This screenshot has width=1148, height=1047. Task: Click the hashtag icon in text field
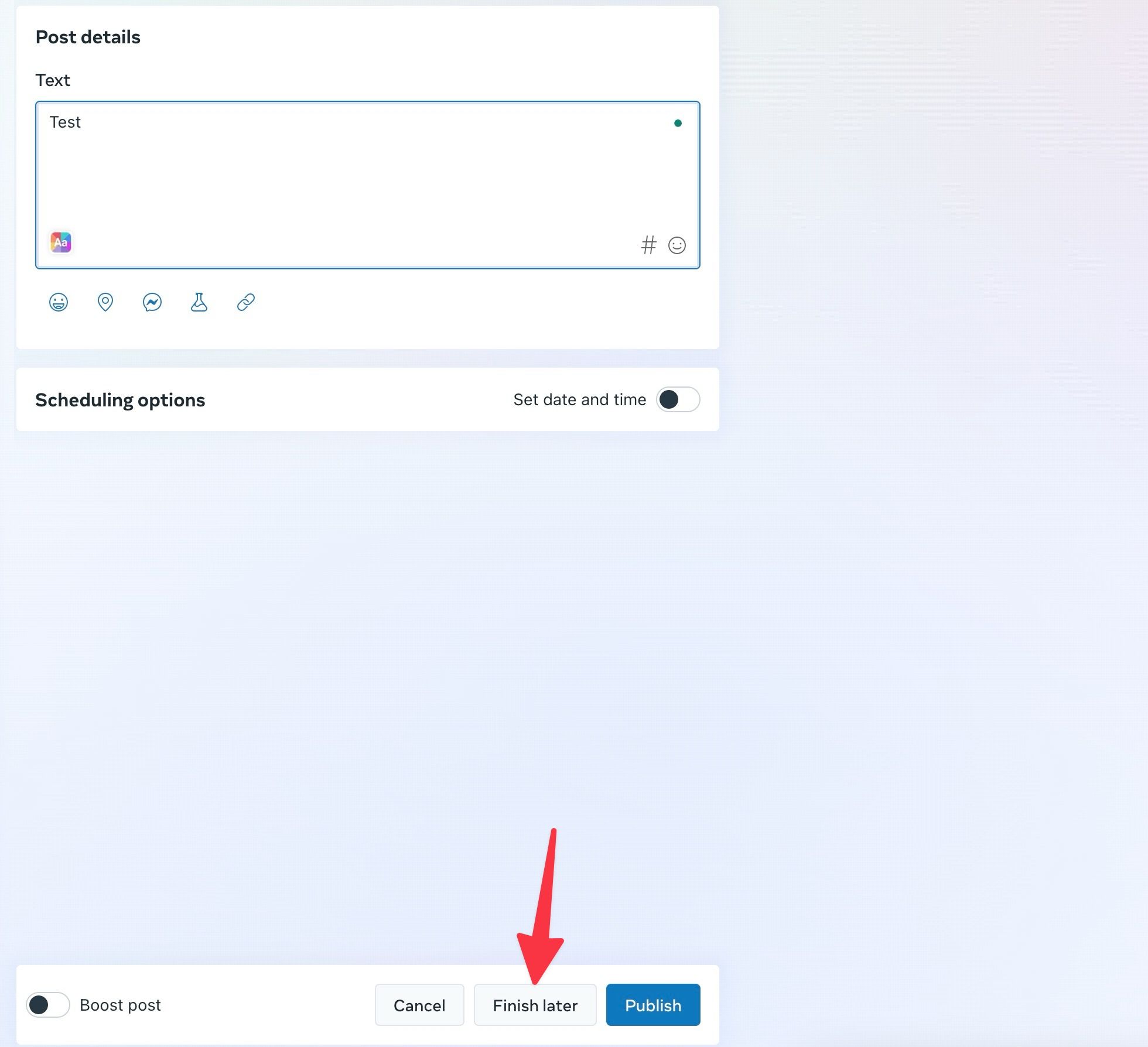click(x=648, y=244)
